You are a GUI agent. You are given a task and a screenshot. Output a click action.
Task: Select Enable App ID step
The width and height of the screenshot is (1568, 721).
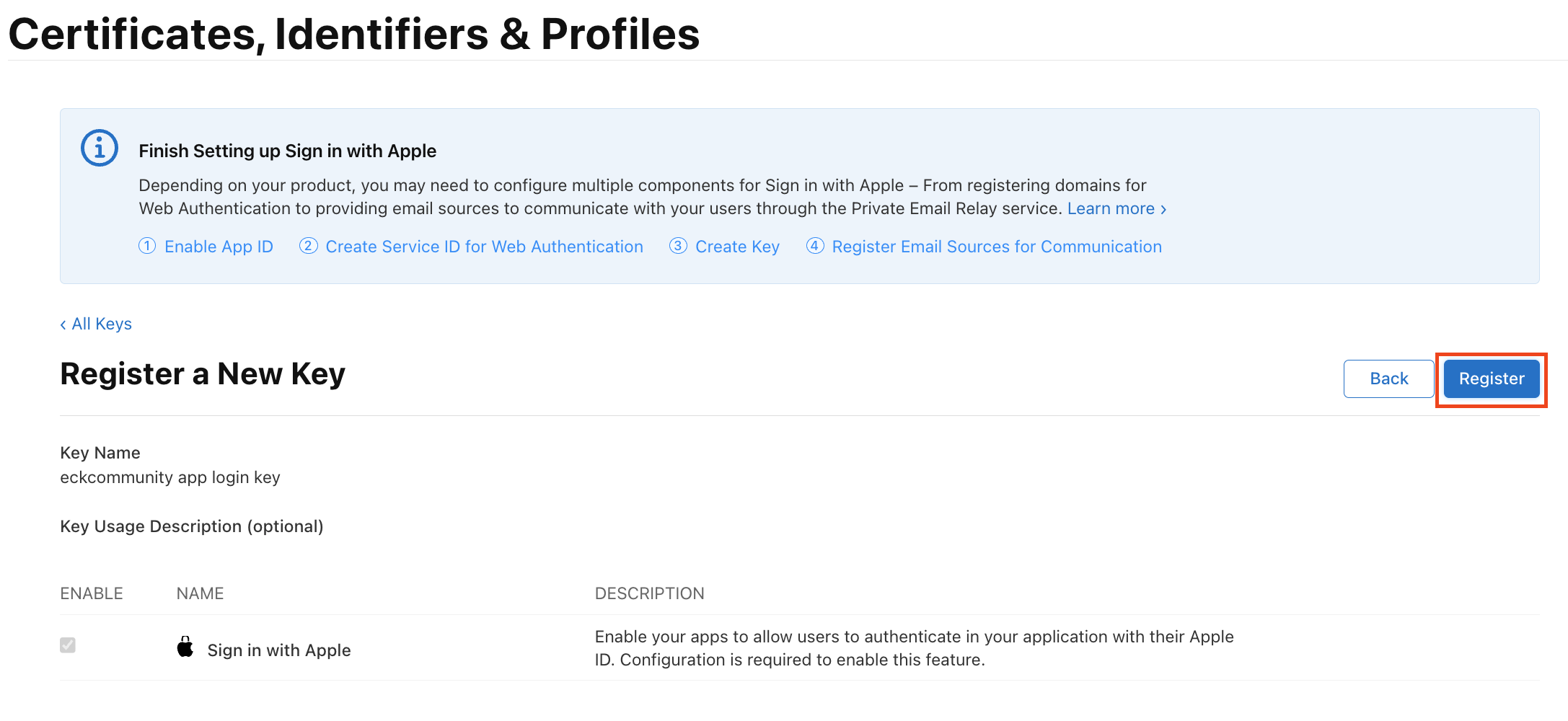[219, 246]
